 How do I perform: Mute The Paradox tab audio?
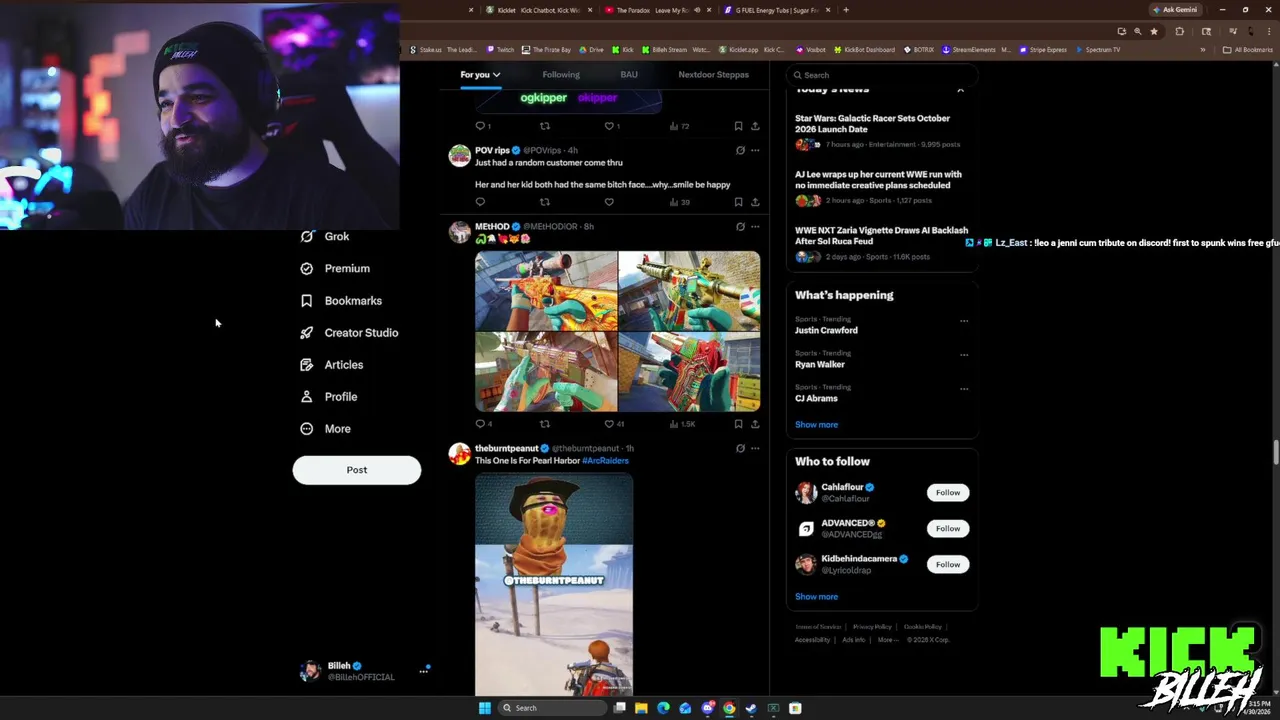pos(697,10)
